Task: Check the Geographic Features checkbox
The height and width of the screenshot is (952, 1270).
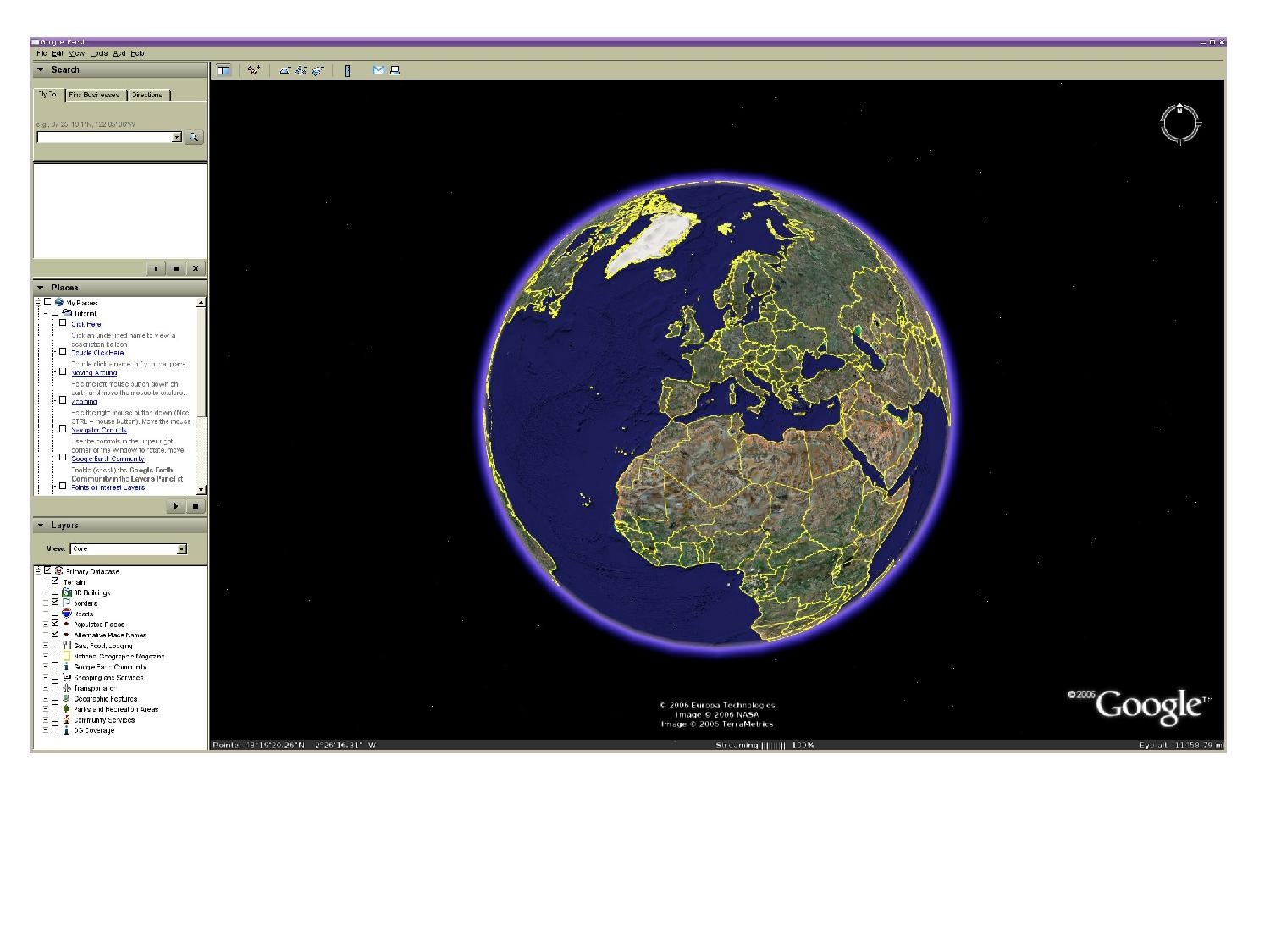Action: (56, 698)
